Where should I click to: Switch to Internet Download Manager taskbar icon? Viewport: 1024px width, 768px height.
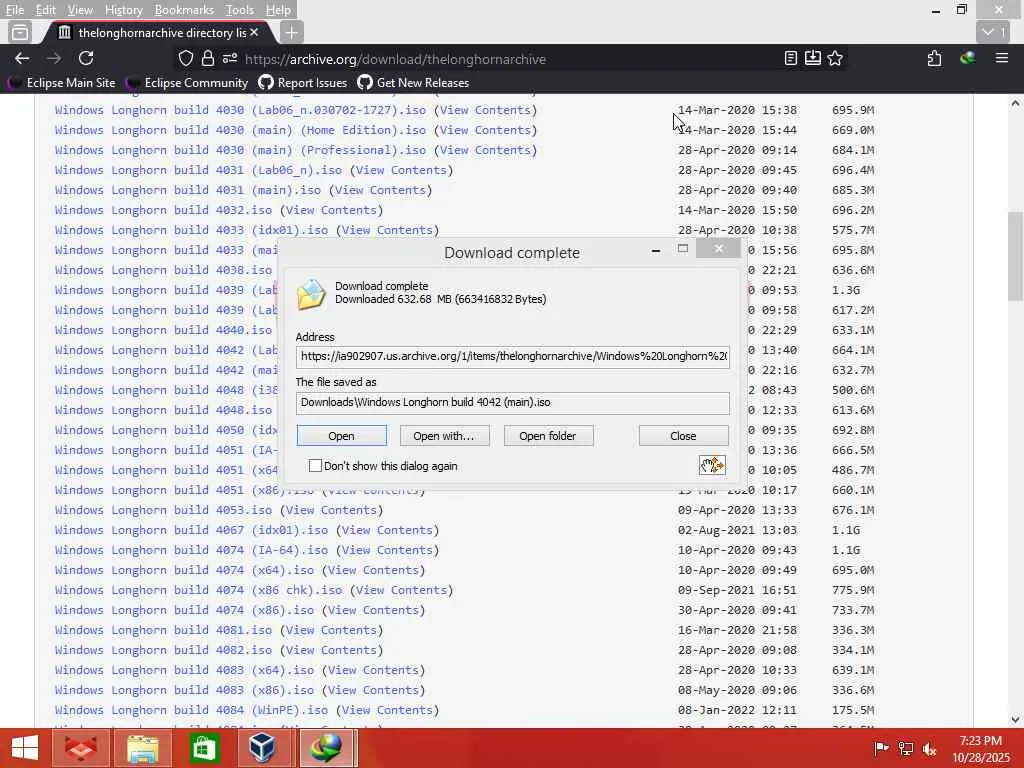coord(326,748)
